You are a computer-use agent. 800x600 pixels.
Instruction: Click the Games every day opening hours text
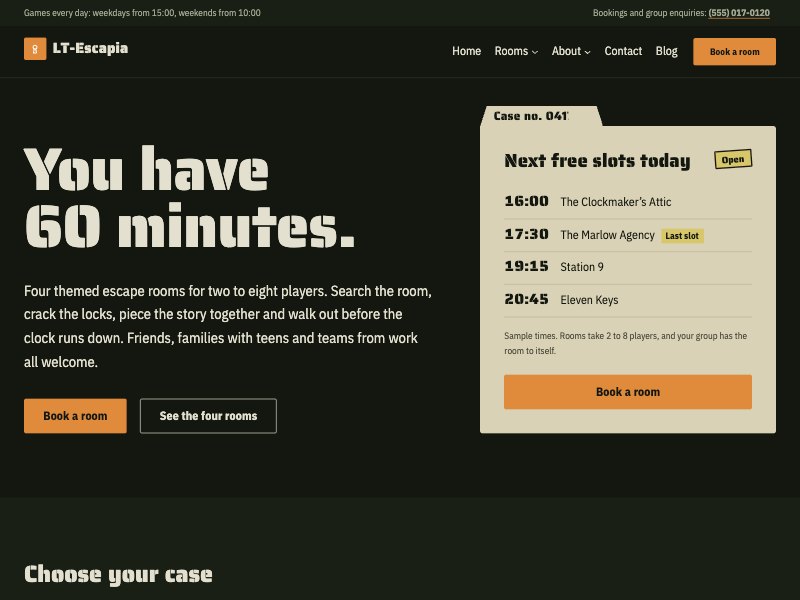click(142, 13)
